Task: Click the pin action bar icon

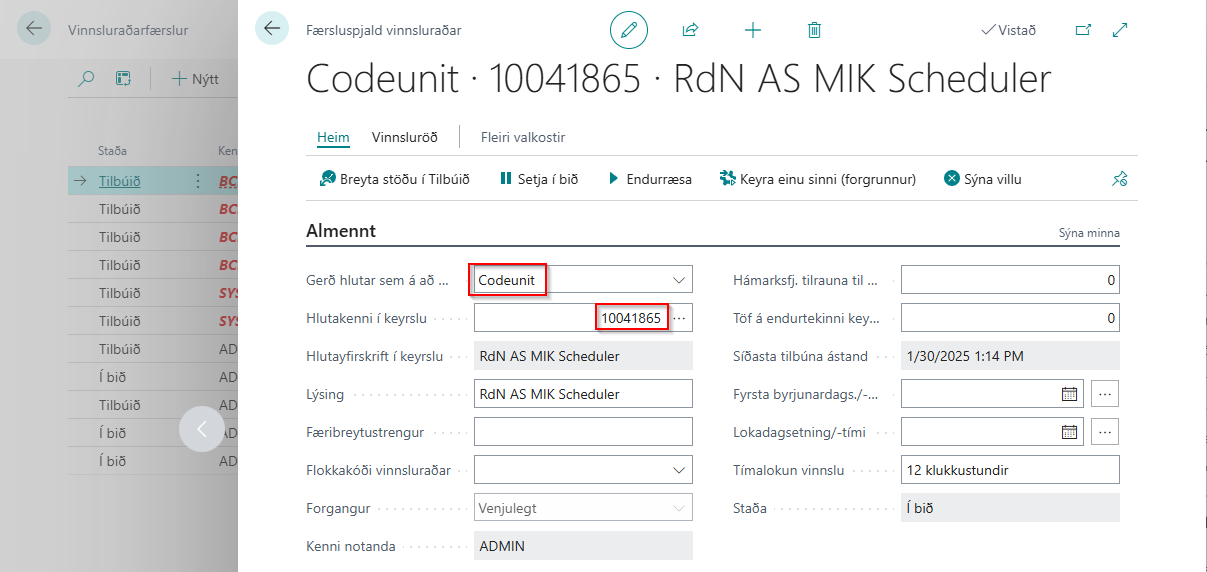Action: pyautogui.click(x=1120, y=180)
